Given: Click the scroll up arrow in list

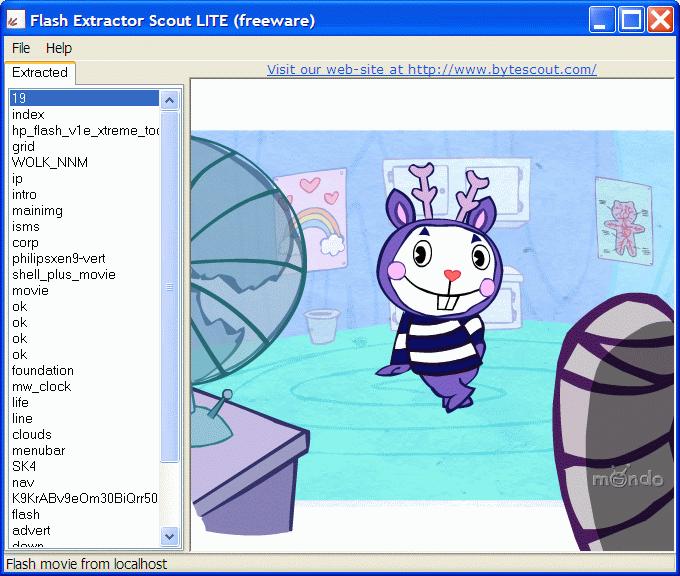Looking at the screenshot, I should pos(170,101).
